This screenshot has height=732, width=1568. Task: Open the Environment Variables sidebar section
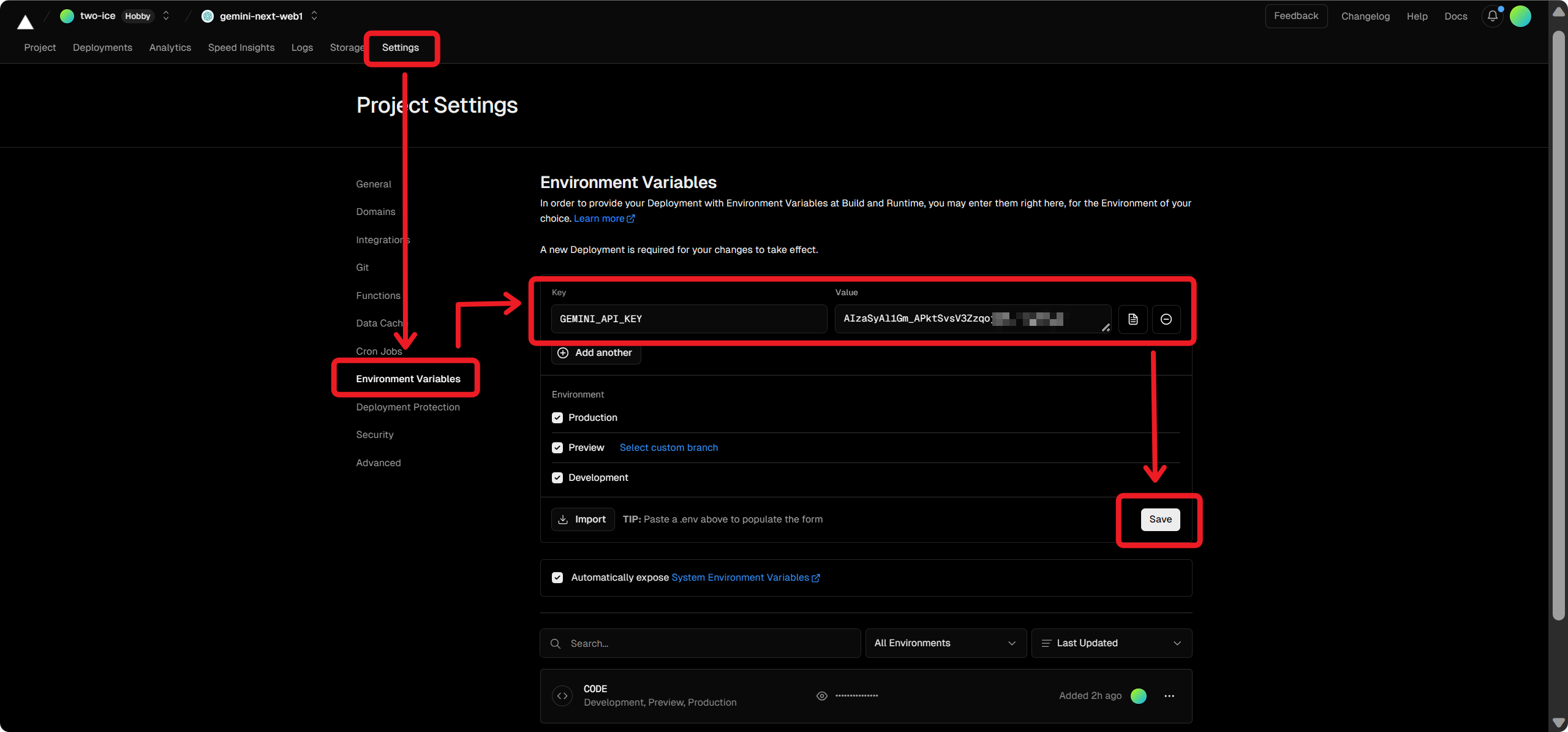(407, 379)
